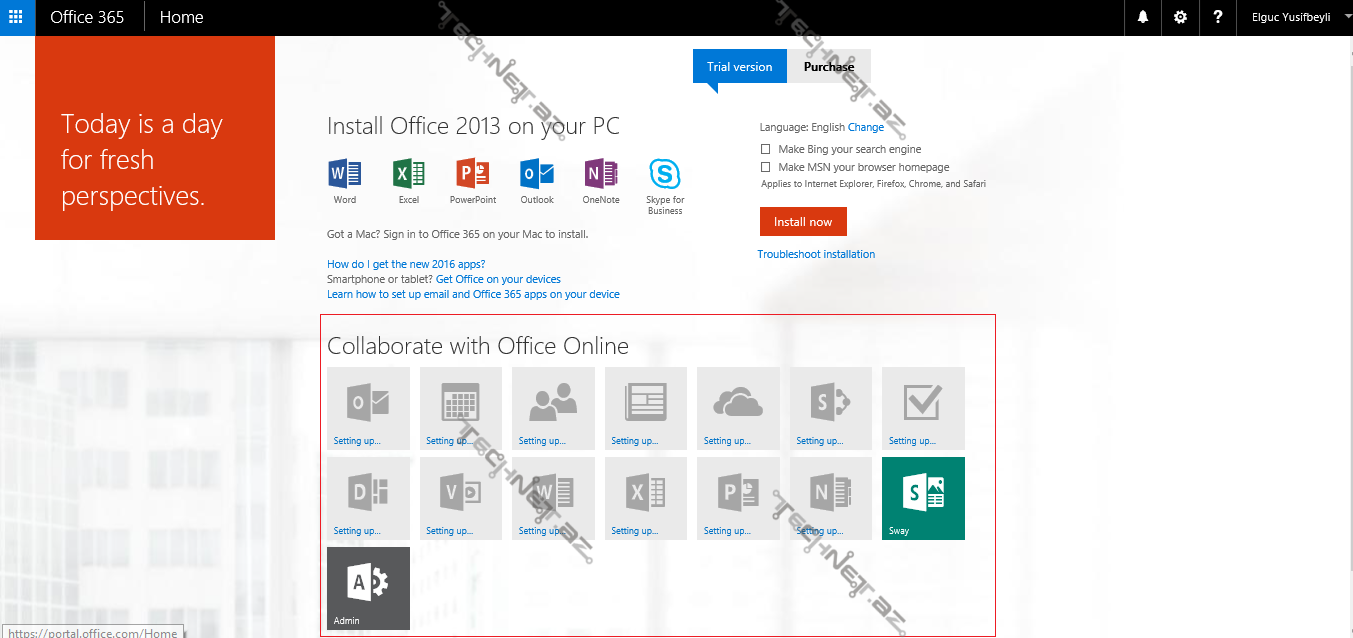The width and height of the screenshot is (1353, 638).
Task: Click Change next to Language English
Action: [x=867, y=127]
